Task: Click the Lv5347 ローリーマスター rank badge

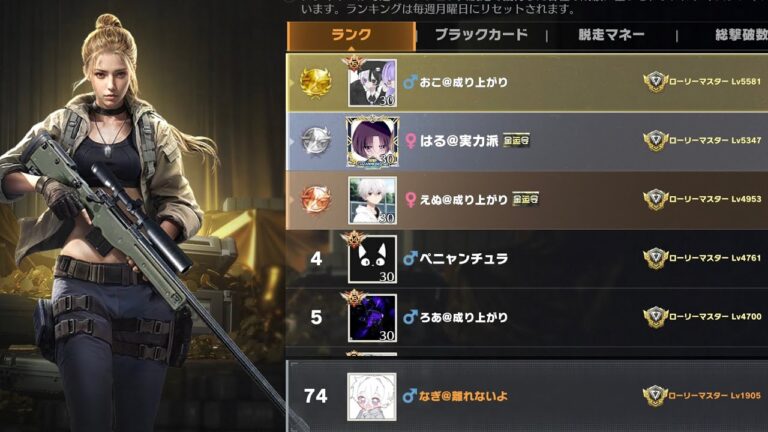Action: click(x=656, y=141)
